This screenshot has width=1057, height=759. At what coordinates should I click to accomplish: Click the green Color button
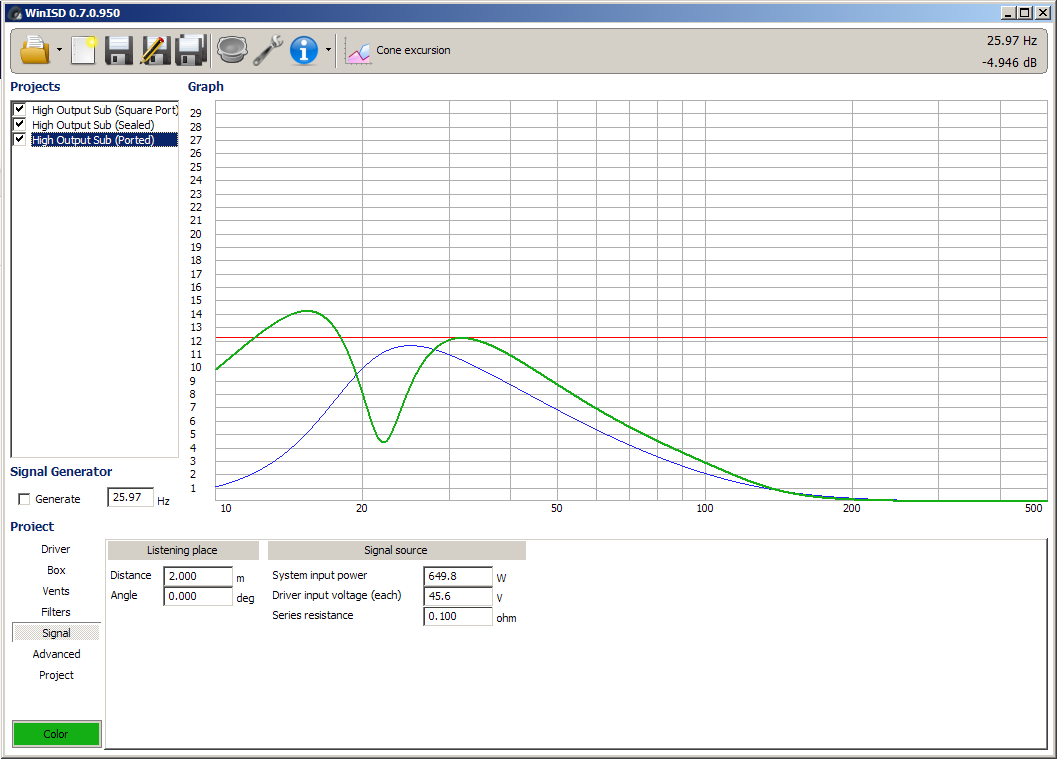[x=57, y=734]
